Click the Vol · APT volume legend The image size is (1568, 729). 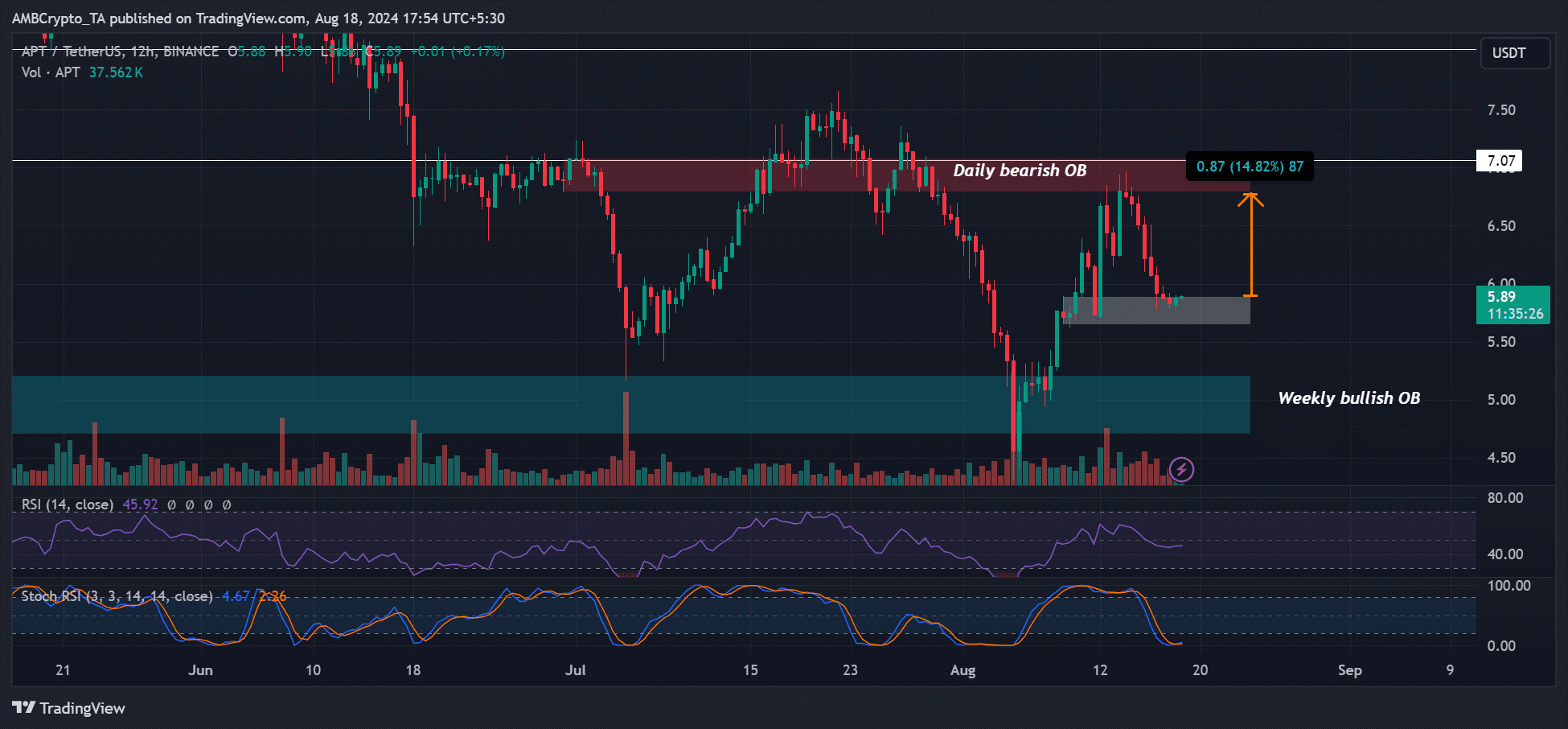(51, 72)
